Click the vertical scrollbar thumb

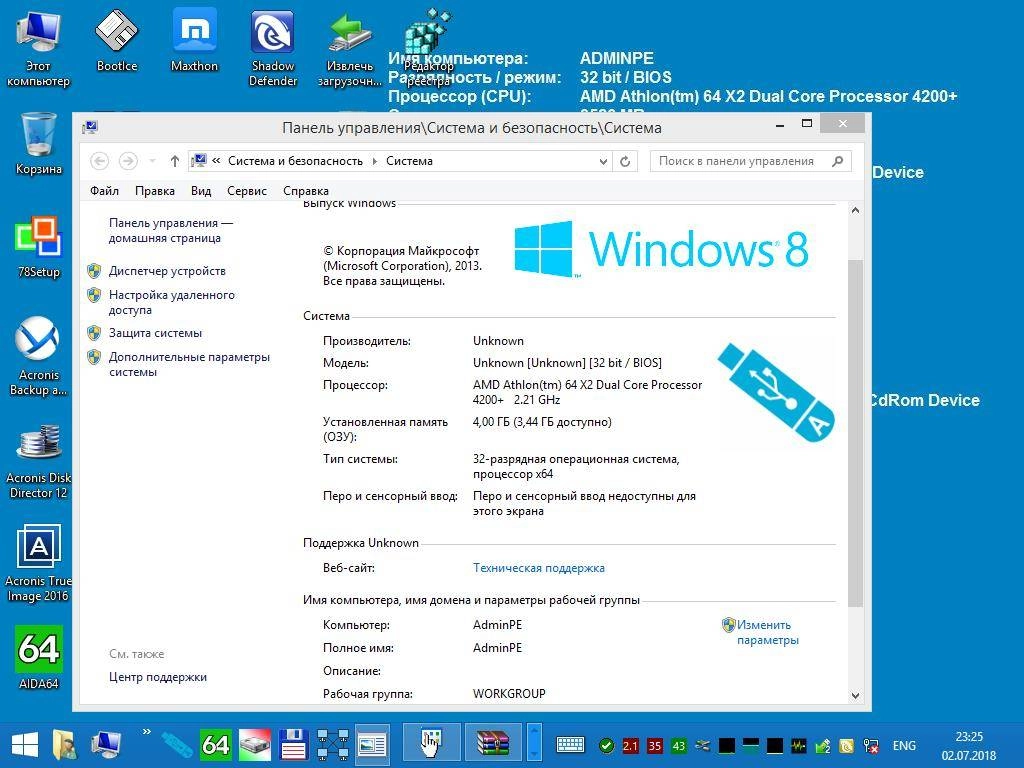(x=856, y=434)
